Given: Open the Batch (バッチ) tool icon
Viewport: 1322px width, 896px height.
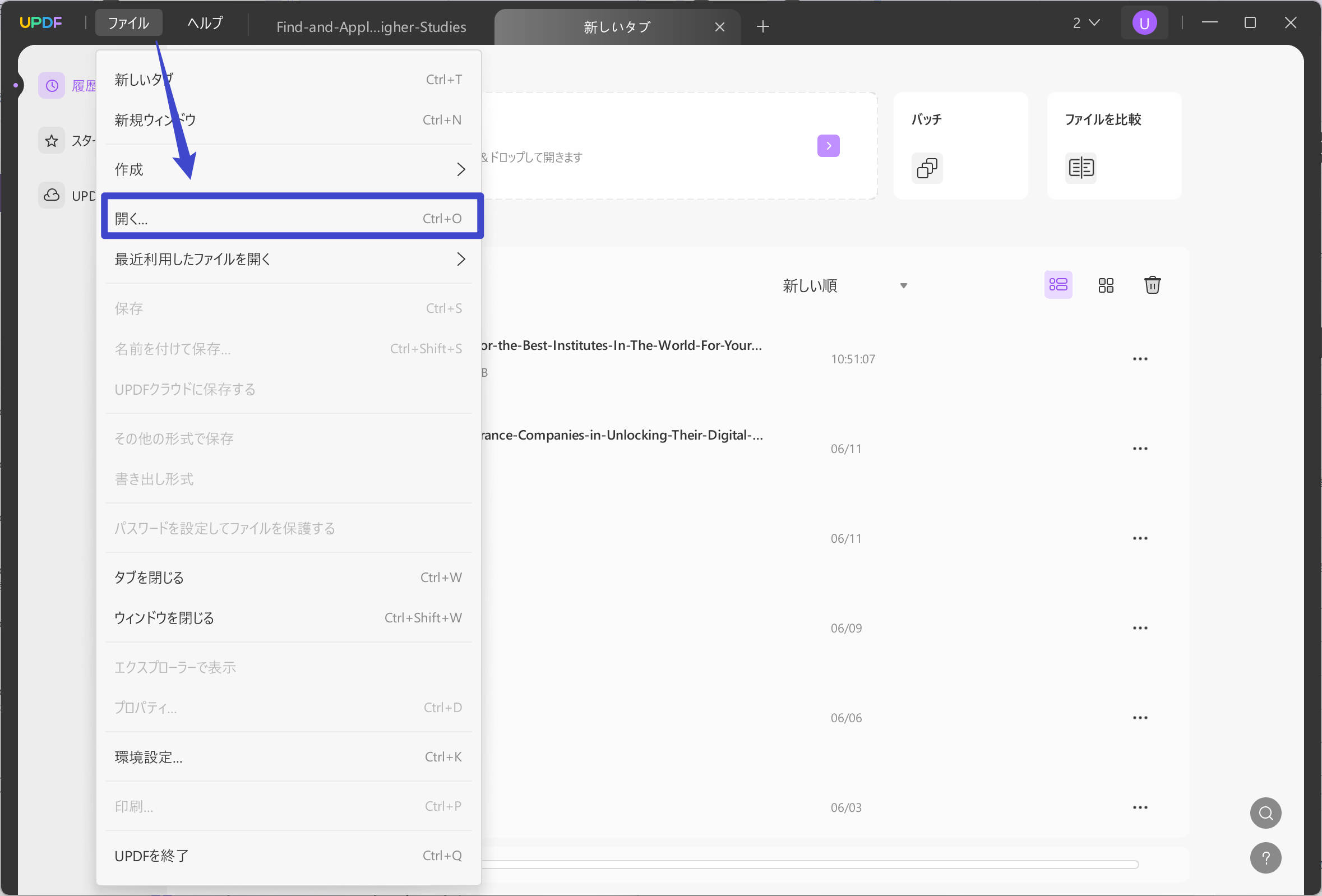Looking at the screenshot, I should (x=927, y=168).
